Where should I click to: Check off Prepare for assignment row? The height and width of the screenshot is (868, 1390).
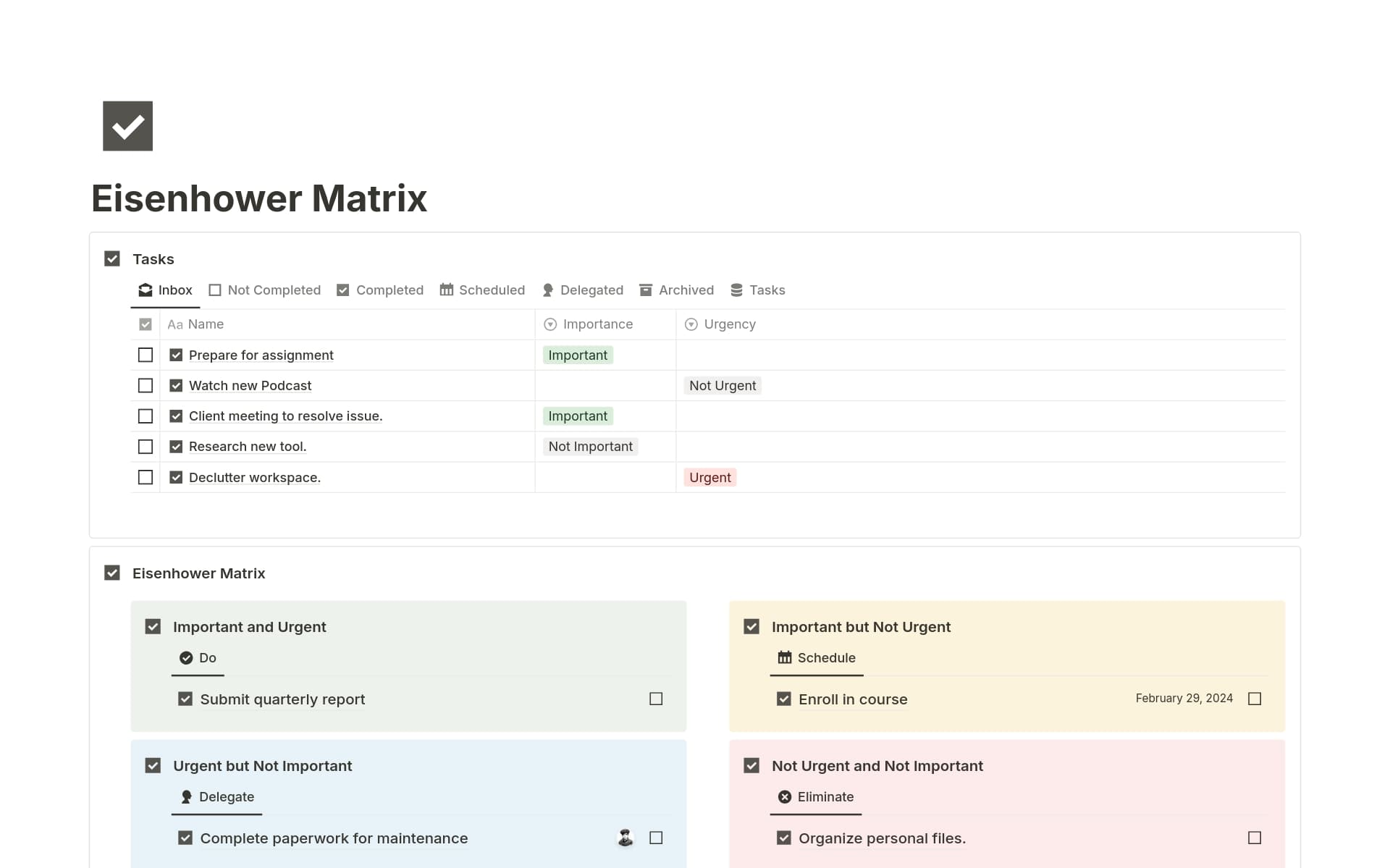tap(146, 355)
